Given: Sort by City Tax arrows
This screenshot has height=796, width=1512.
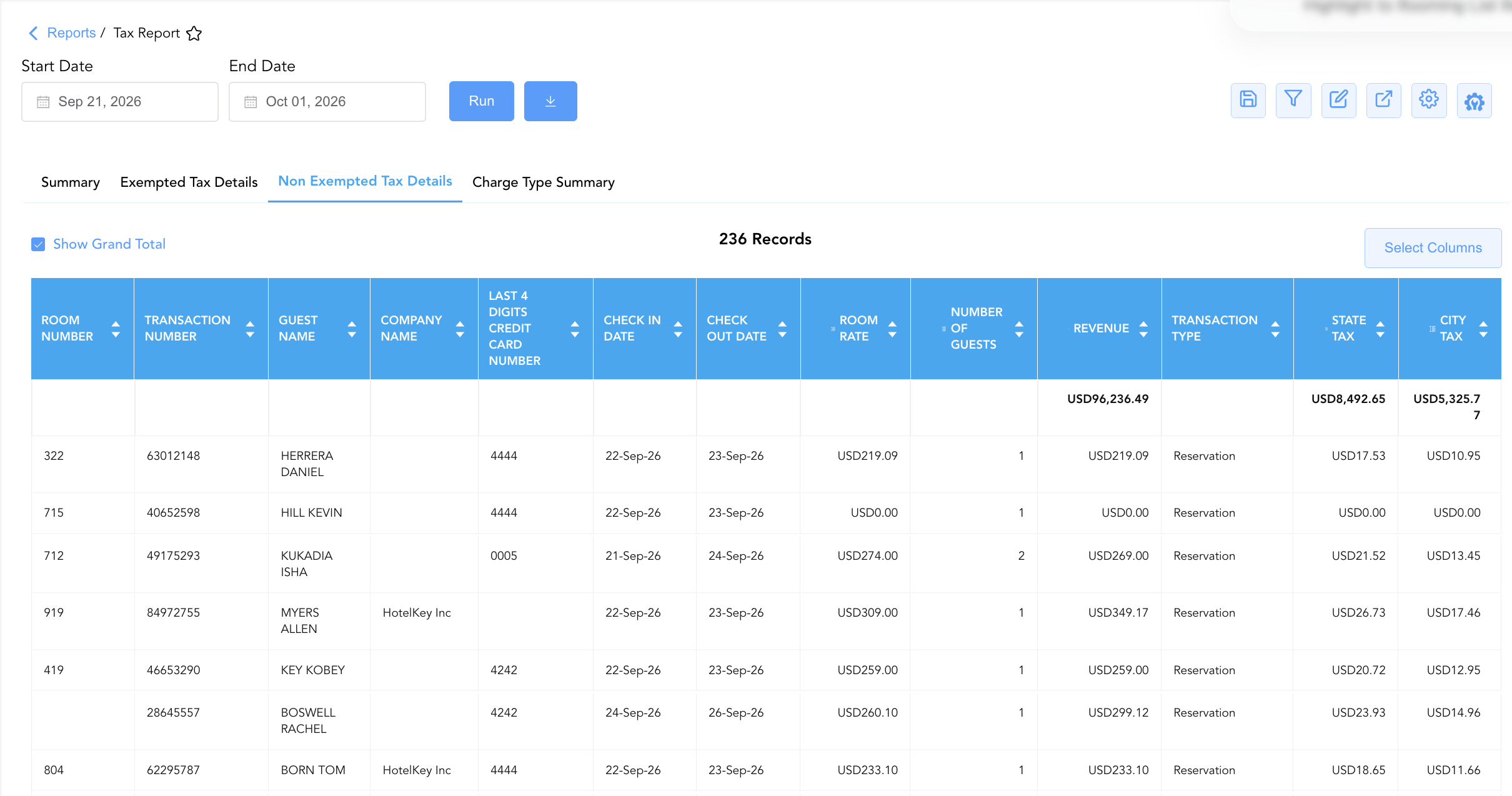Looking at the screenshot, I should click(x=1483, y=329).
